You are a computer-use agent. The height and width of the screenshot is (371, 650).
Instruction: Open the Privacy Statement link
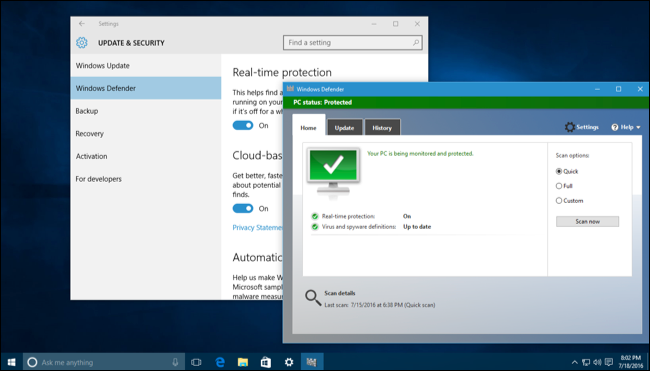(257, 227)
